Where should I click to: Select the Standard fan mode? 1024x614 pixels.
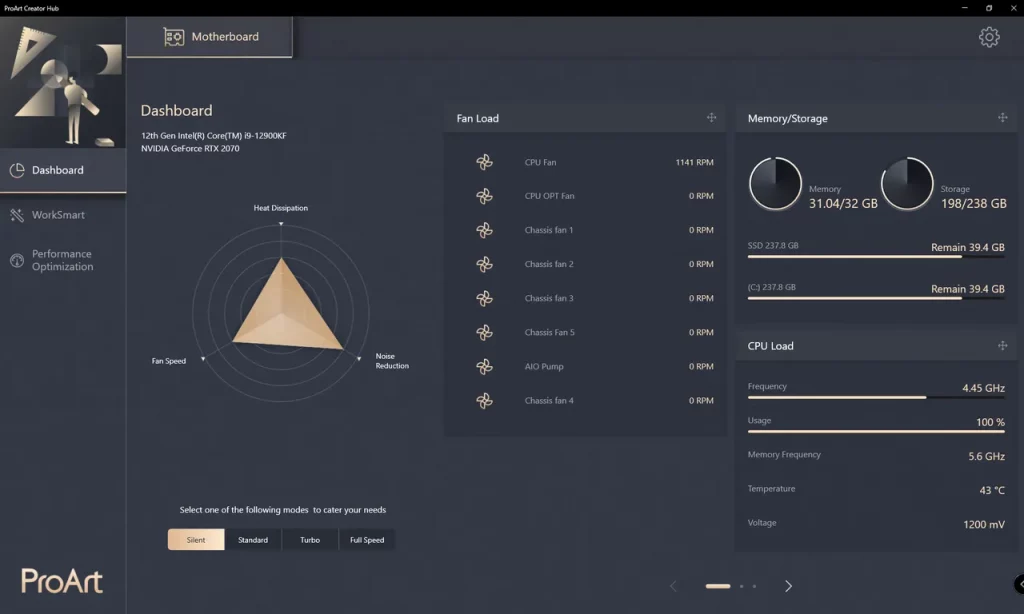253,540
